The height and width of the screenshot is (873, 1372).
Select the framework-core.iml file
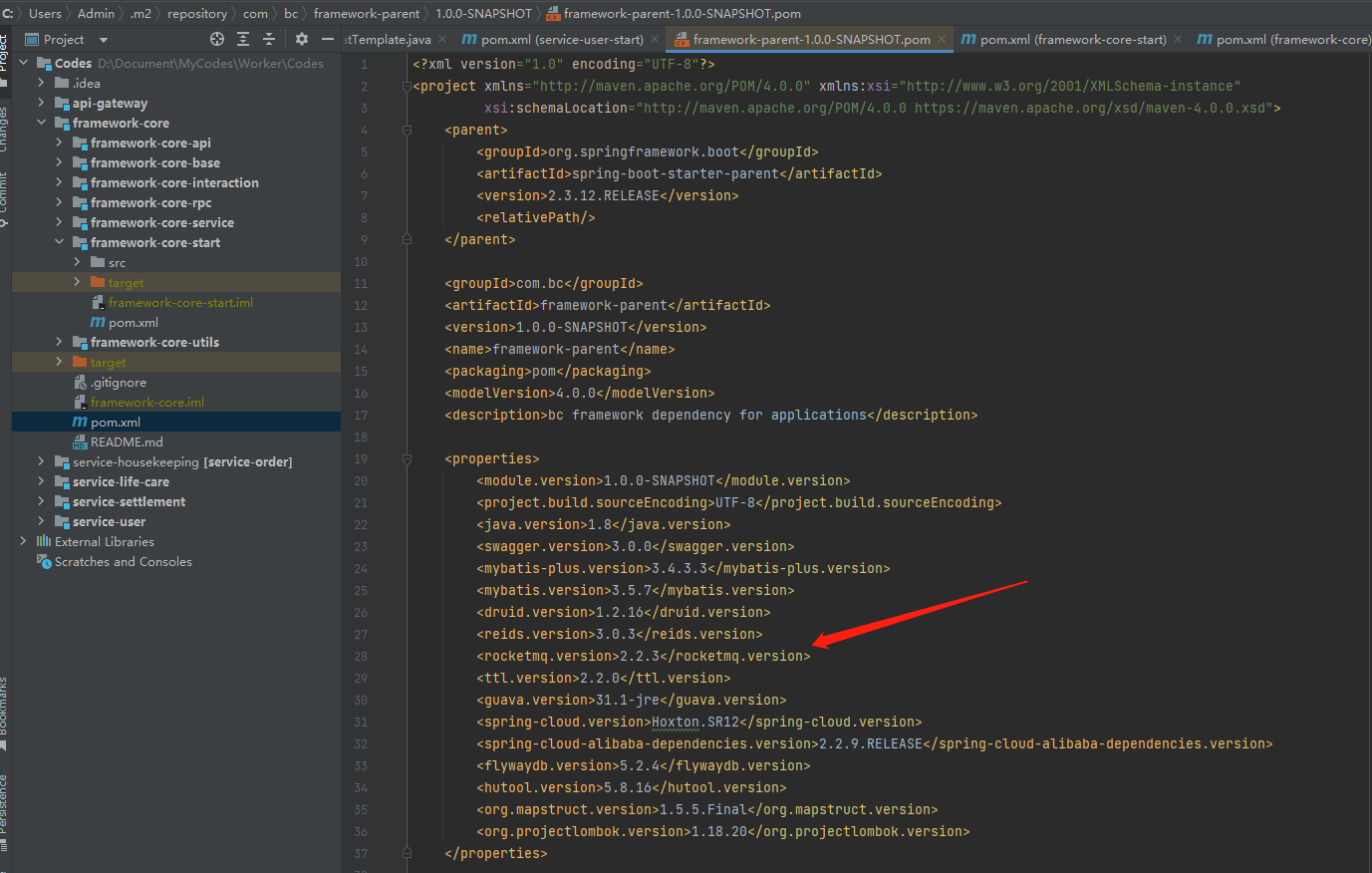pos(176,402)
